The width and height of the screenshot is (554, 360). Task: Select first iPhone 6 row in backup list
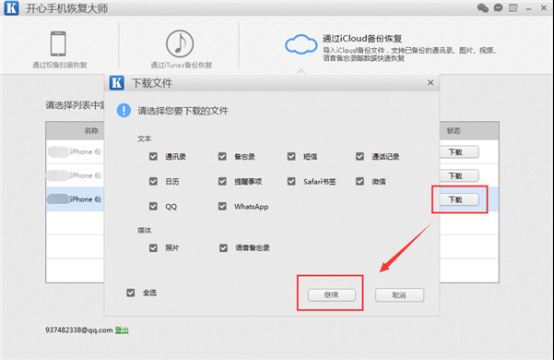(75, 152)
